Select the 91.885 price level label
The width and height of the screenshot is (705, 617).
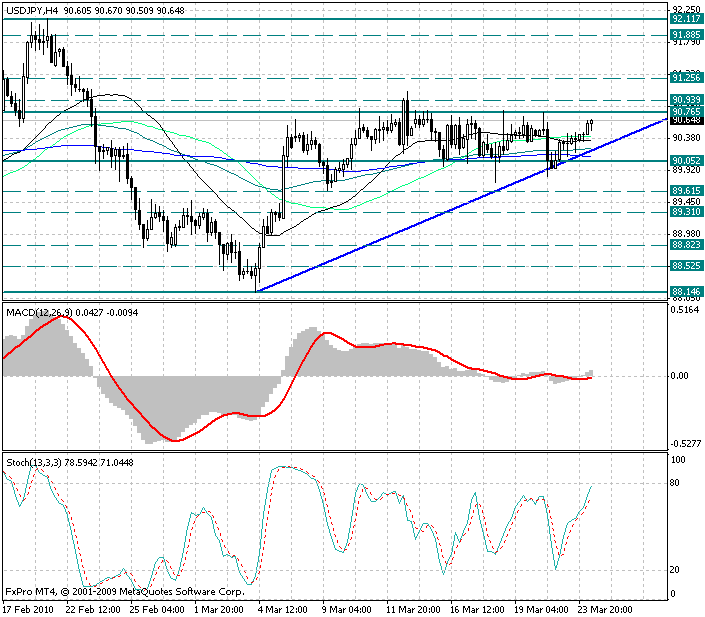click(686, 35)
